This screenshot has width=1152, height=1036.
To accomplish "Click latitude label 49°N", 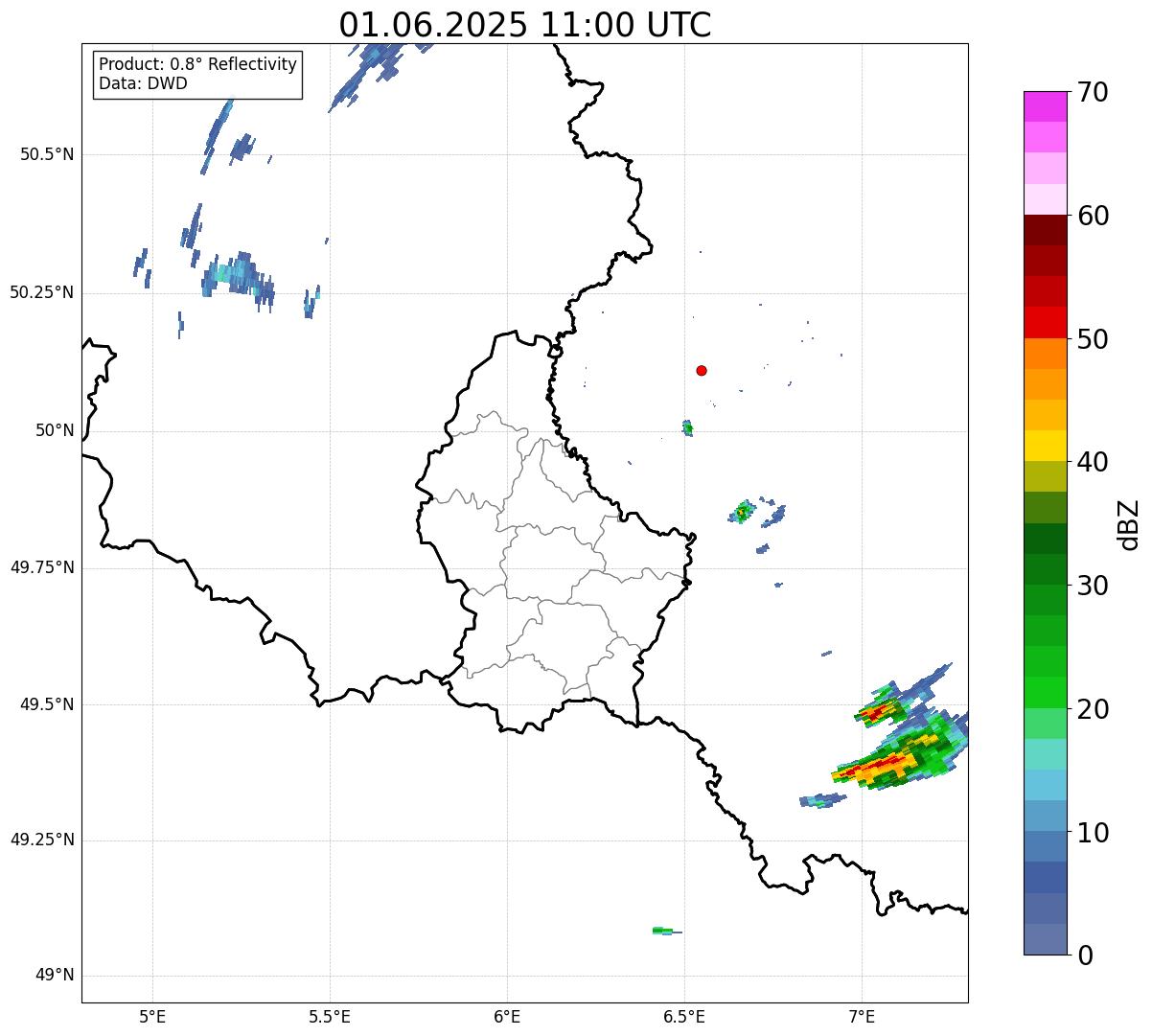I will [x=55, y=976].
